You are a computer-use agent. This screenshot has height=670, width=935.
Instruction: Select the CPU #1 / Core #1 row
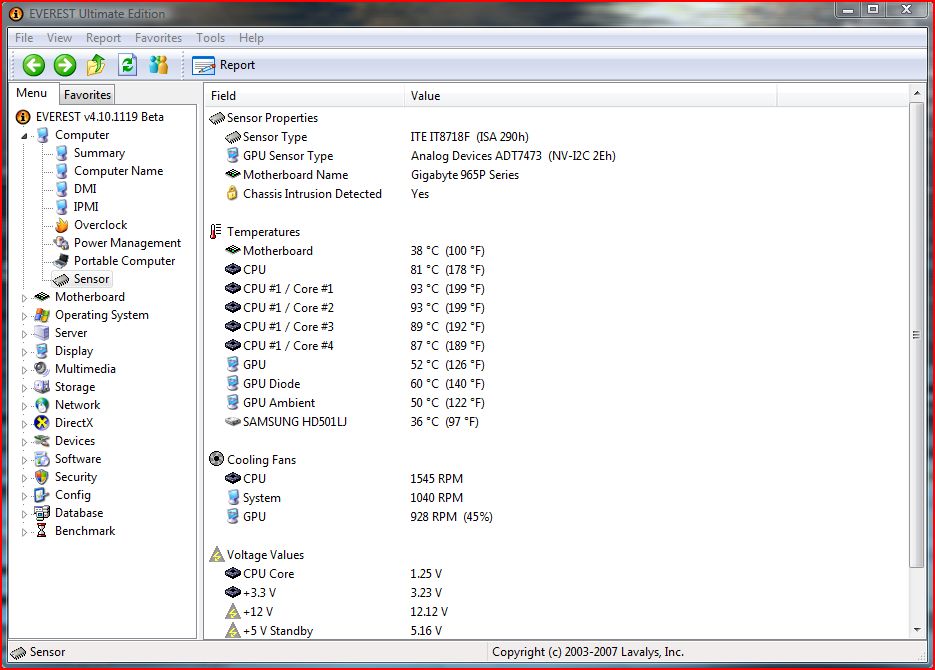[x=557, y=289]
